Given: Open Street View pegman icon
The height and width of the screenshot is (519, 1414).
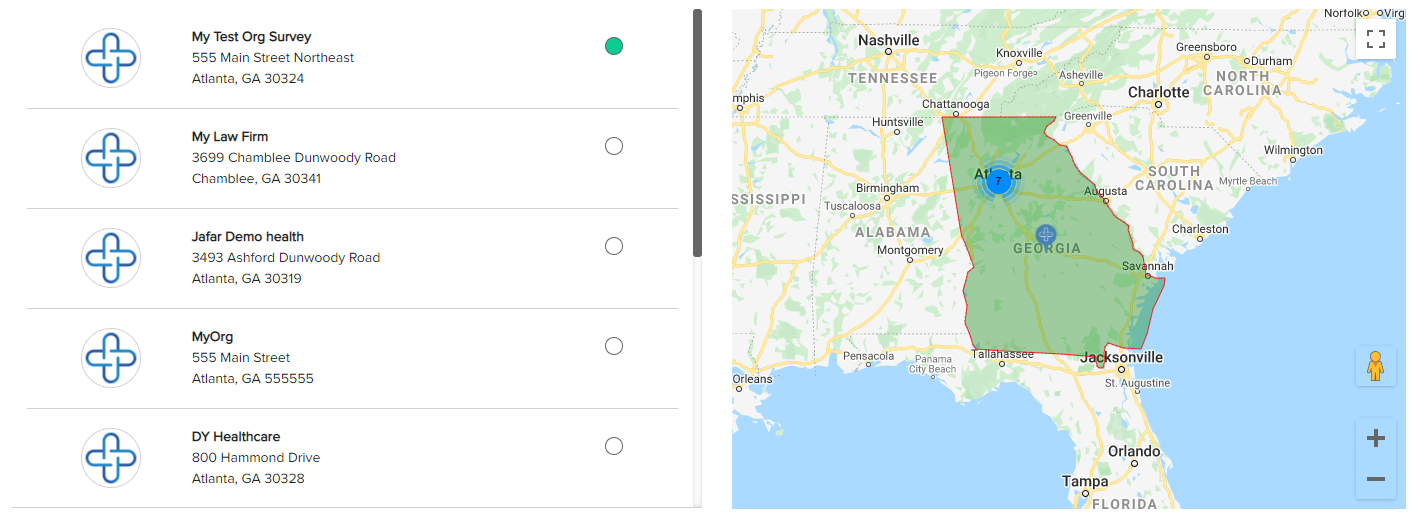Looking at the screenshot, I should point(1375,366).
